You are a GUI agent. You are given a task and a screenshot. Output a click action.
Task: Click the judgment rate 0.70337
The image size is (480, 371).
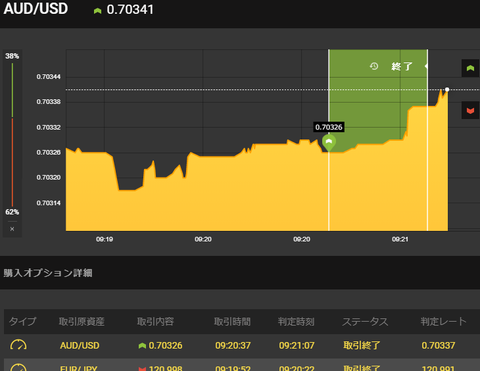click(x=438, y=345)
